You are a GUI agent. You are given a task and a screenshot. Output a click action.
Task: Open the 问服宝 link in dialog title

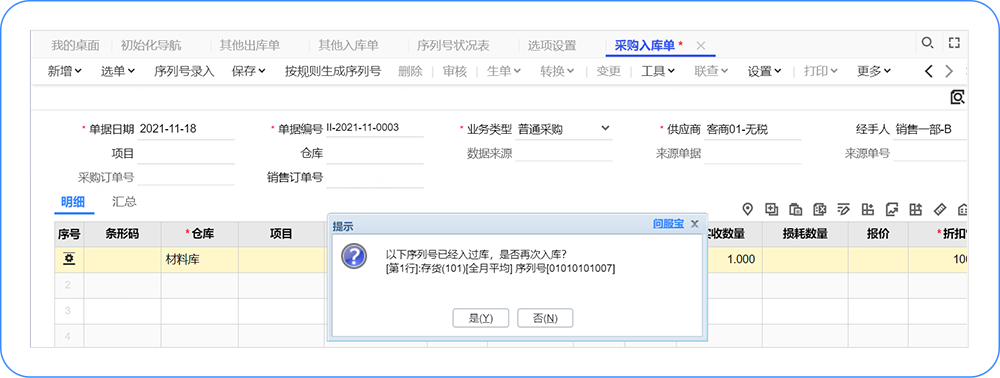[x=668, y=224]
